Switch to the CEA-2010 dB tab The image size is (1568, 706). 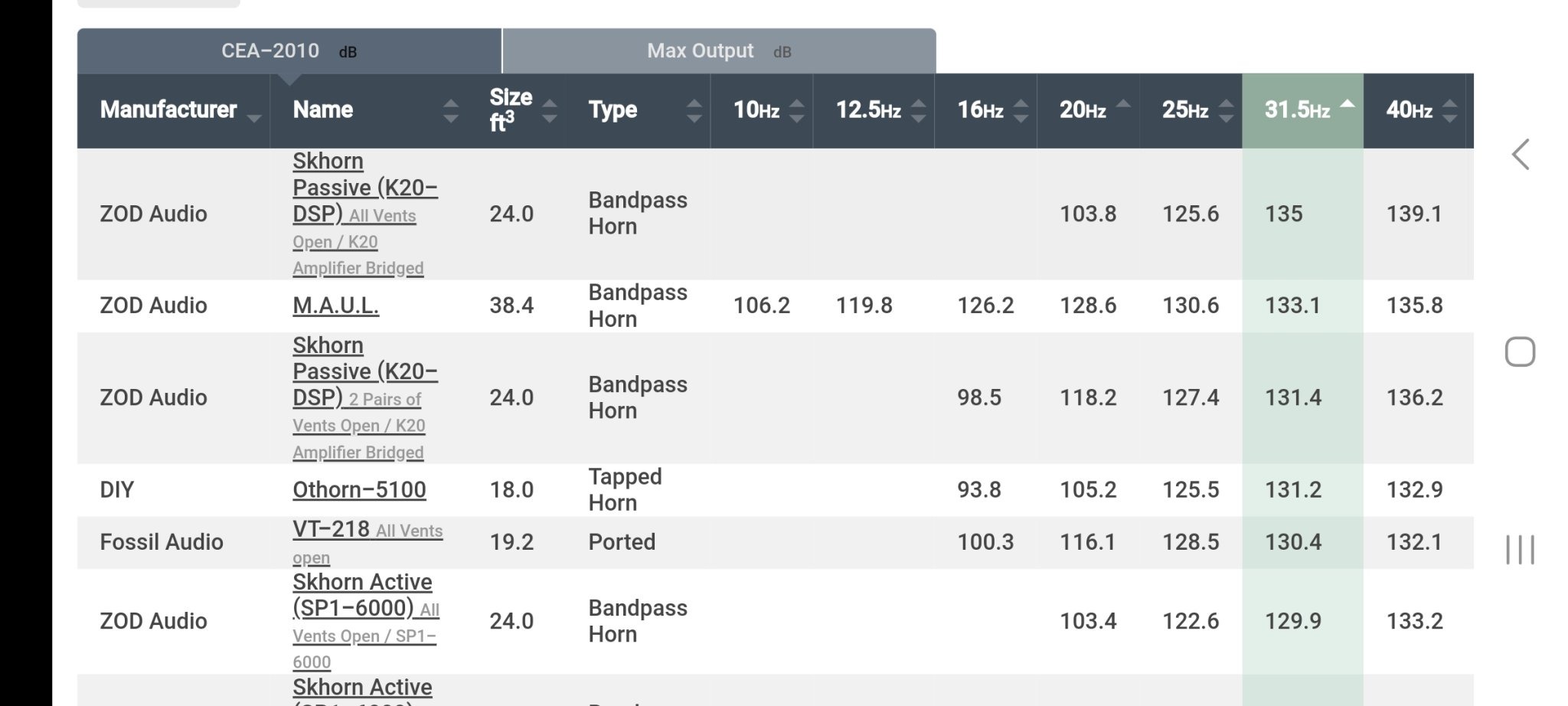click(289, 51)
